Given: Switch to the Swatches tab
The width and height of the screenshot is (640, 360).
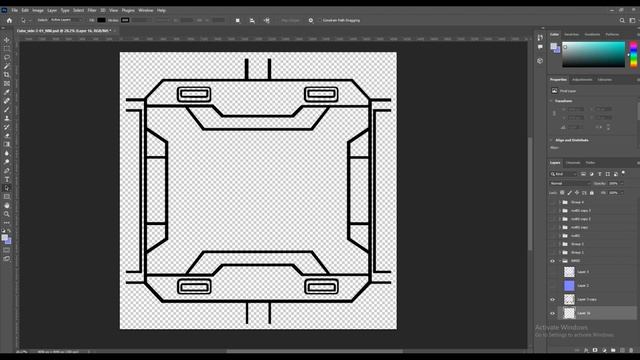Looking at the screenshot, I should point(571,35).
